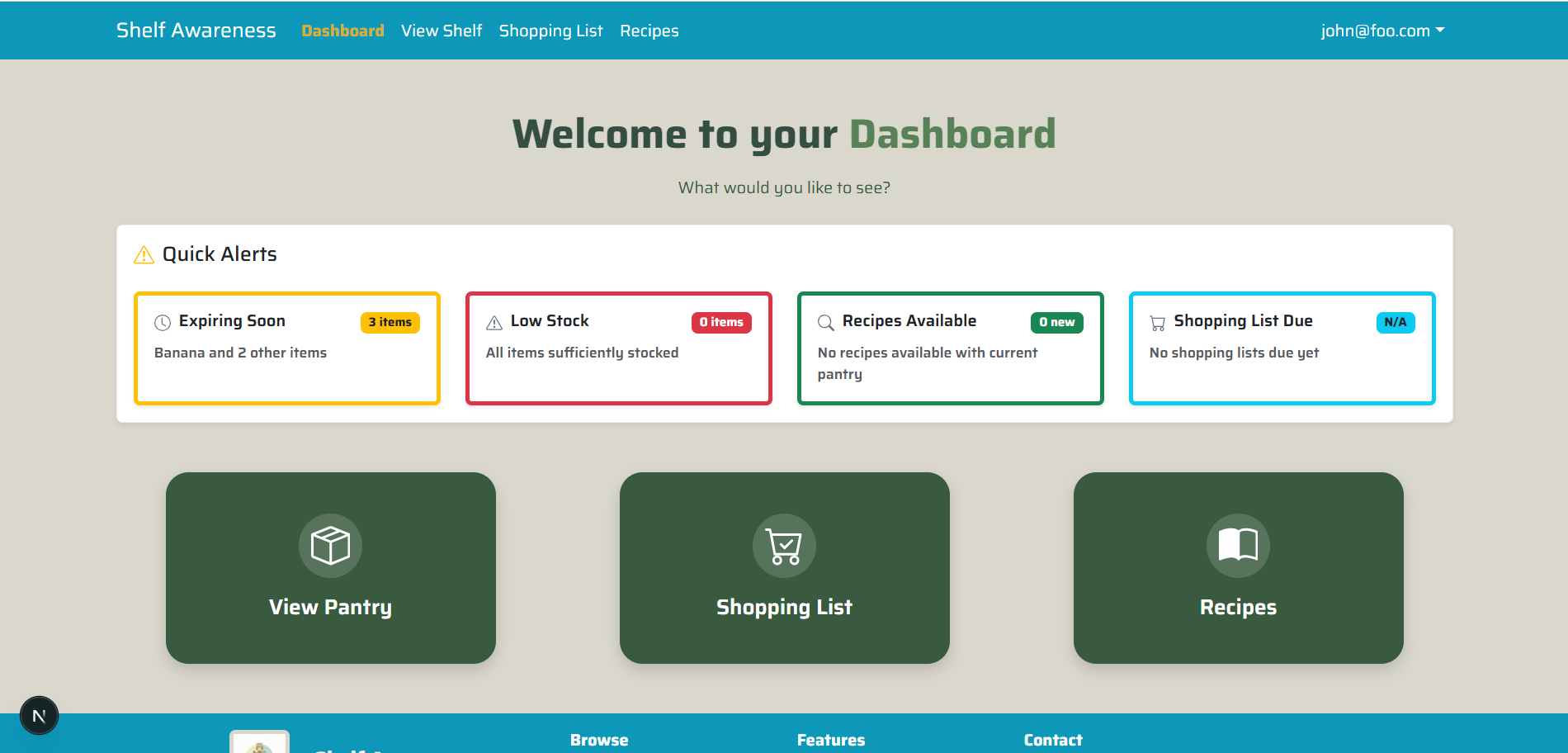Click the highlighted Dashboard nav item
The image size is (1568, 753).
pyautogui.click(x=342, y=31)
